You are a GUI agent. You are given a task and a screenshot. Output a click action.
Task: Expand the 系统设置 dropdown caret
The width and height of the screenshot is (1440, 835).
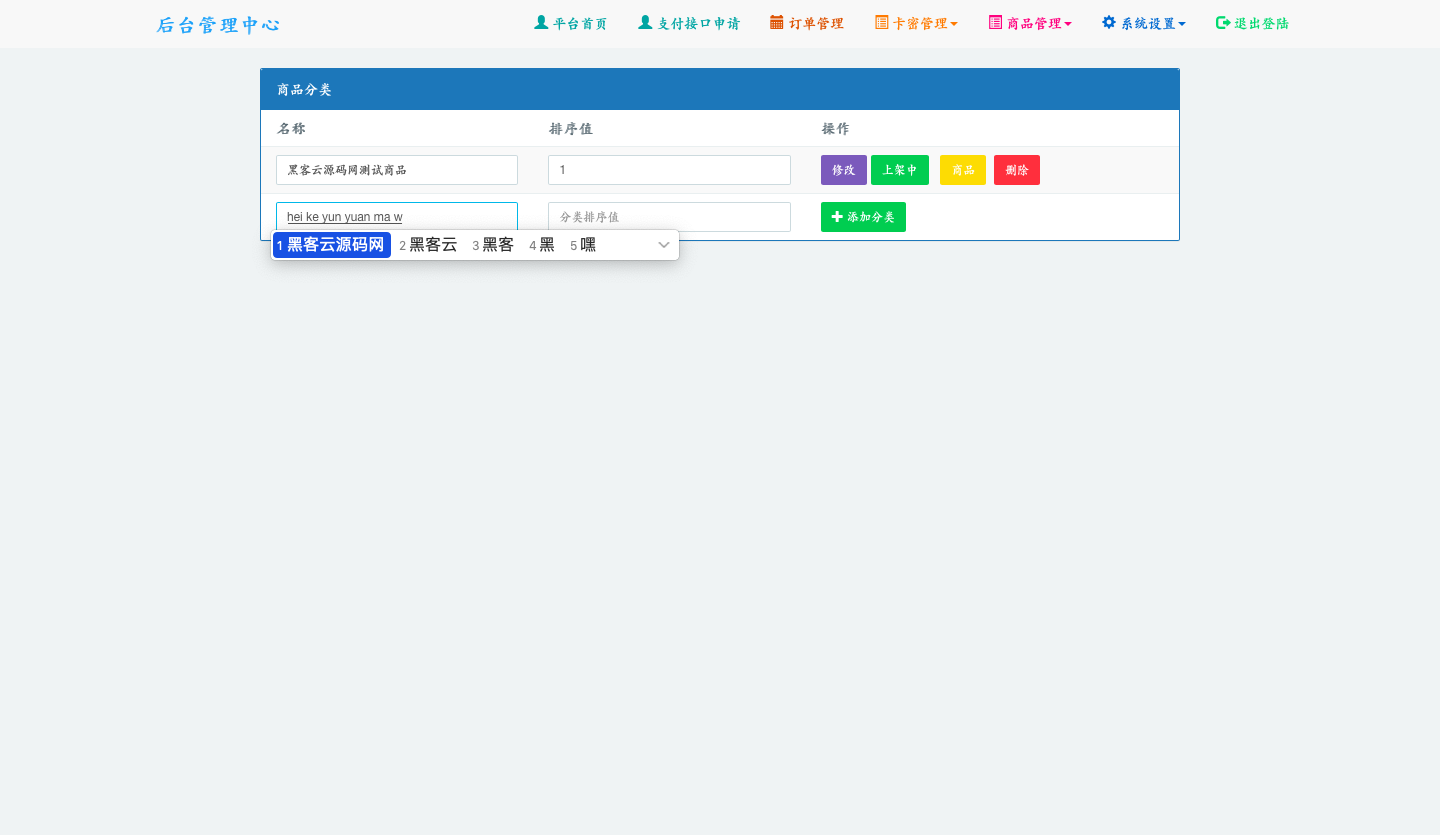coord(1182,24)
